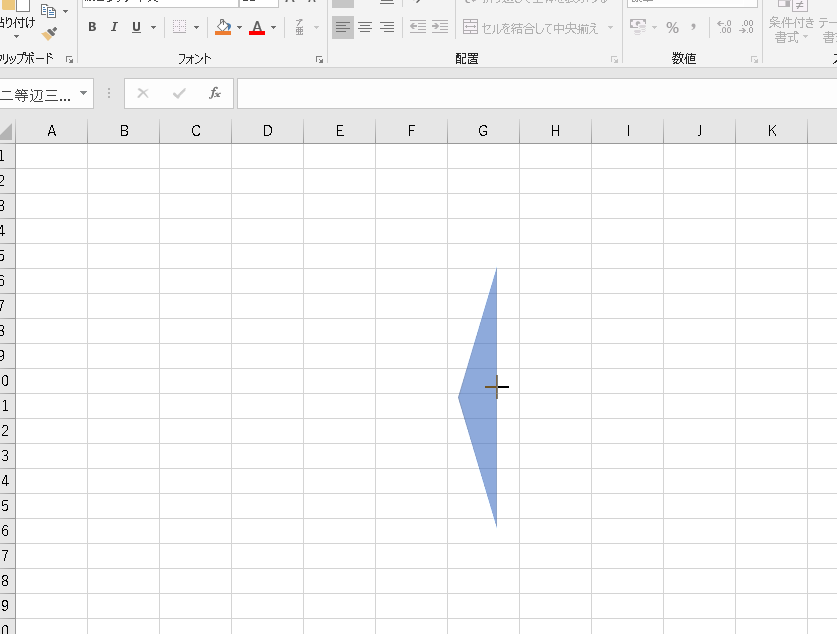
Task: Click the Format Painter brush icon
Action: [x=49, y=35]
